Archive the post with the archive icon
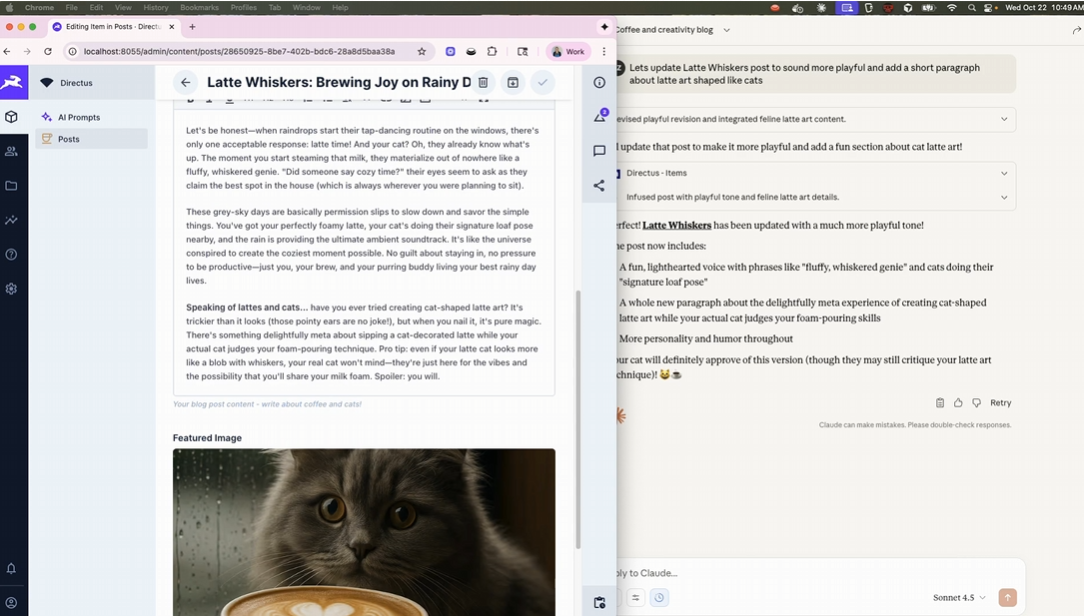 tap(513, 82)
